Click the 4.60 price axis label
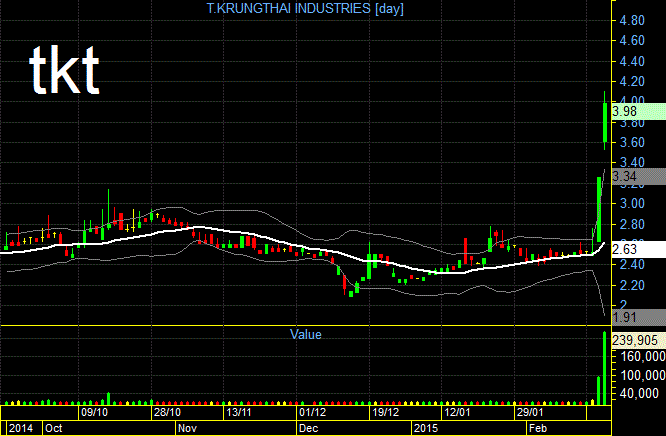 click(x=632, y=41)
